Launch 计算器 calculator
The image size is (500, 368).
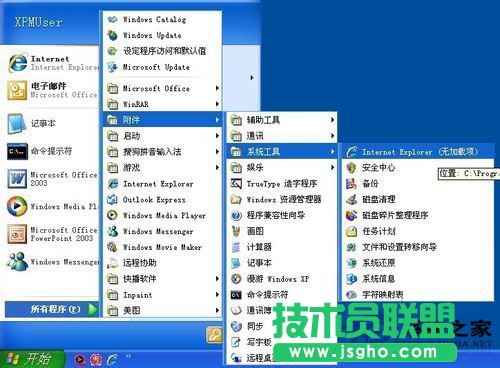coord(282,247)
